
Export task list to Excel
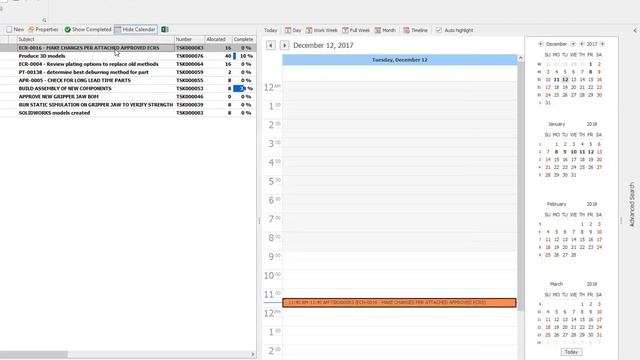click(165, 29)
